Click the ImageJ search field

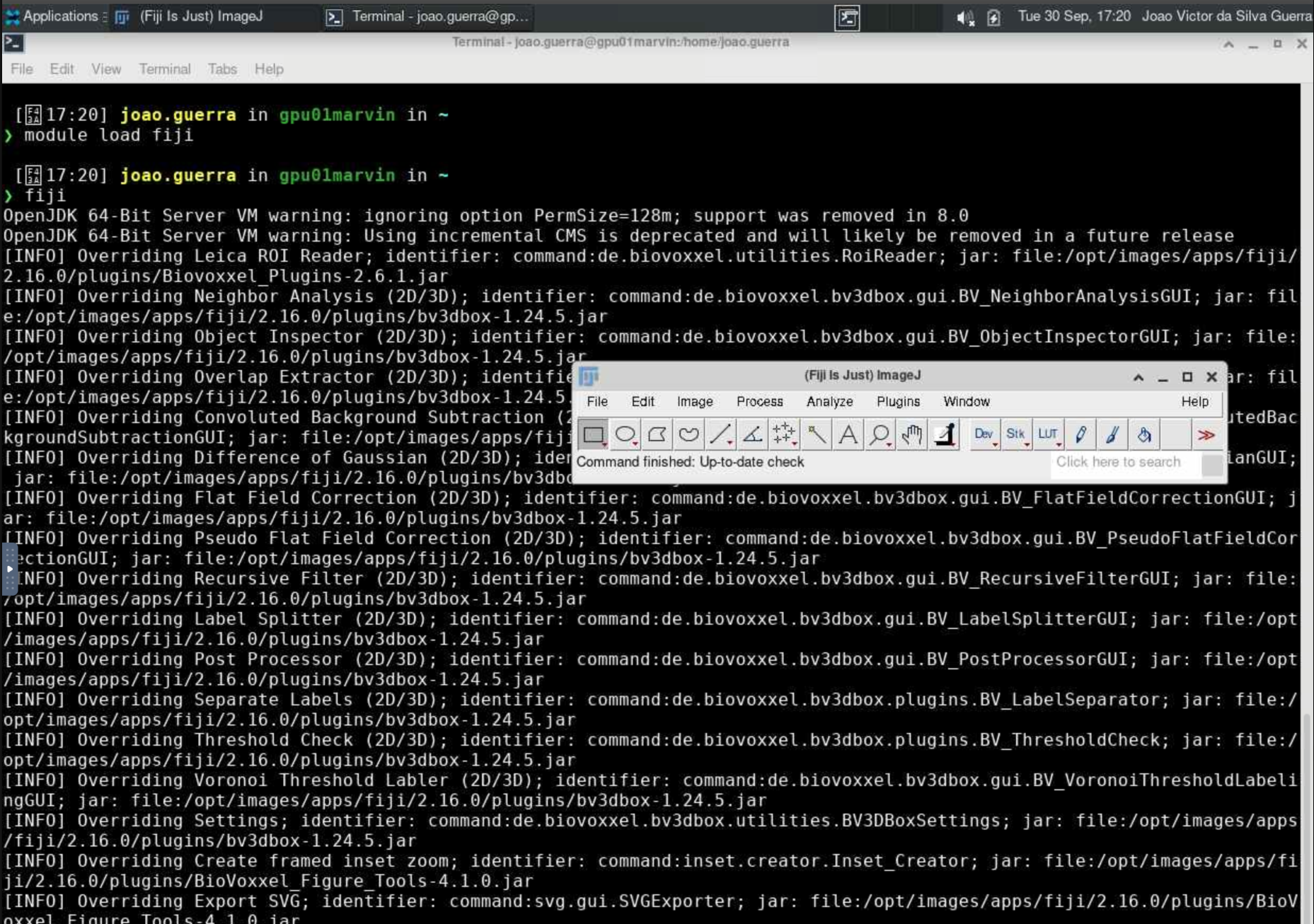[x=1124, y=462]
